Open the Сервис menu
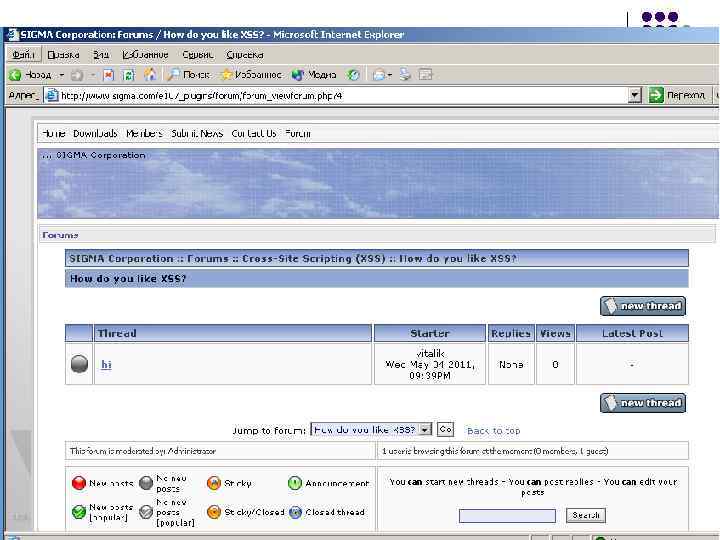The image size is (720, 540). tap(197, 55)
